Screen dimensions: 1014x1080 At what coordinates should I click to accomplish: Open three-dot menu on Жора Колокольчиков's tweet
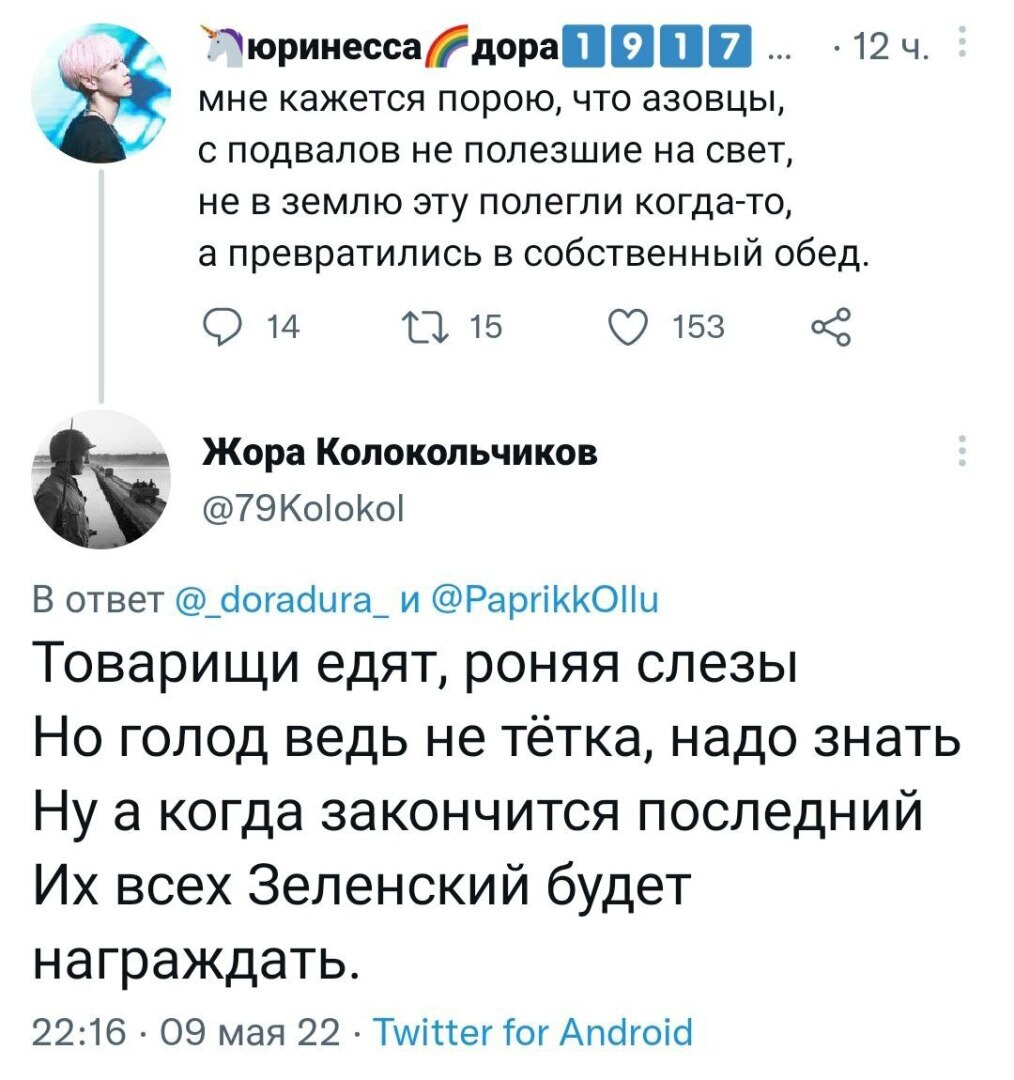[962, 451]
